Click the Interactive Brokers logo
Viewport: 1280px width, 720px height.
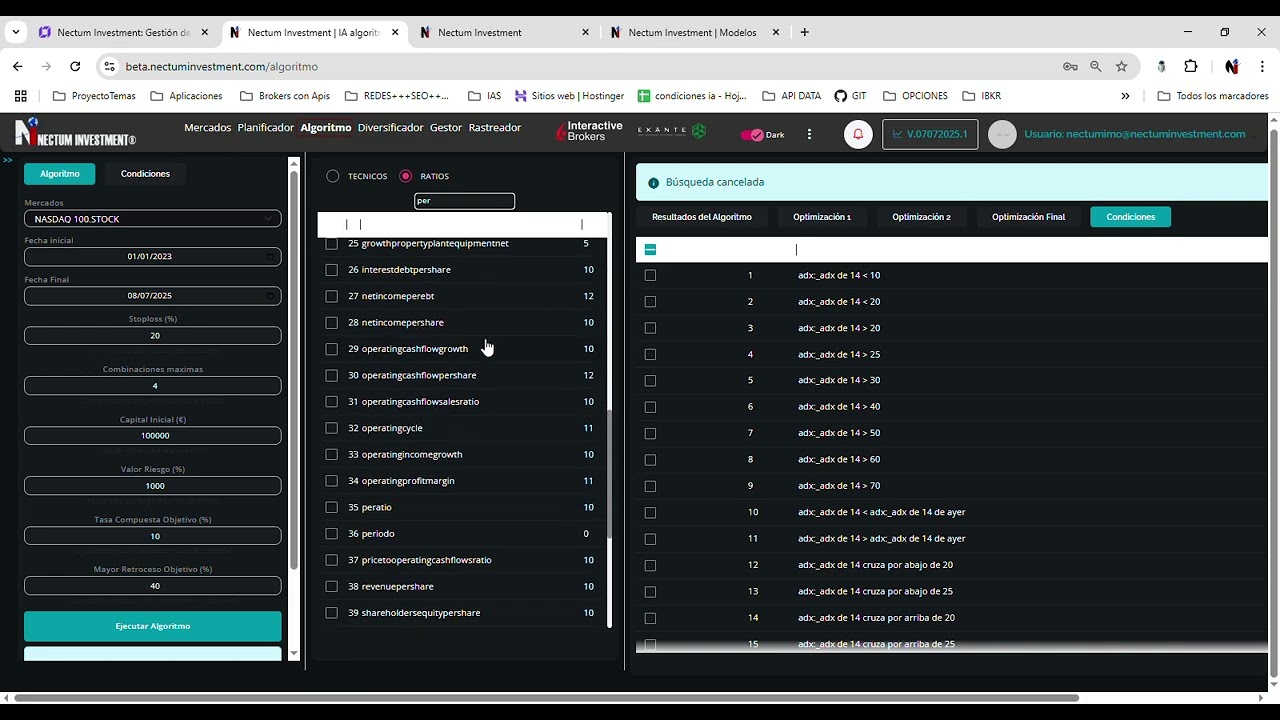[x=589, y=132]
